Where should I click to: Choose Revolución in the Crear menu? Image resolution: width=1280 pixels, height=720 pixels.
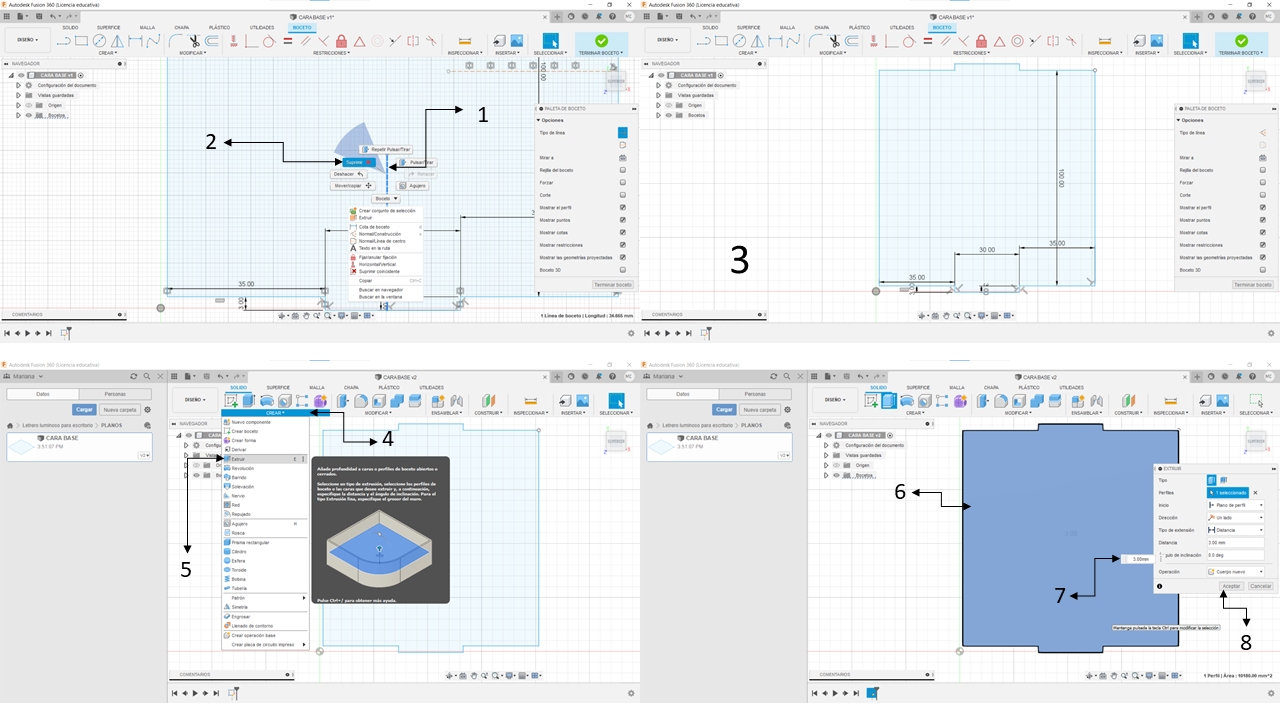[x=265, y=468]
